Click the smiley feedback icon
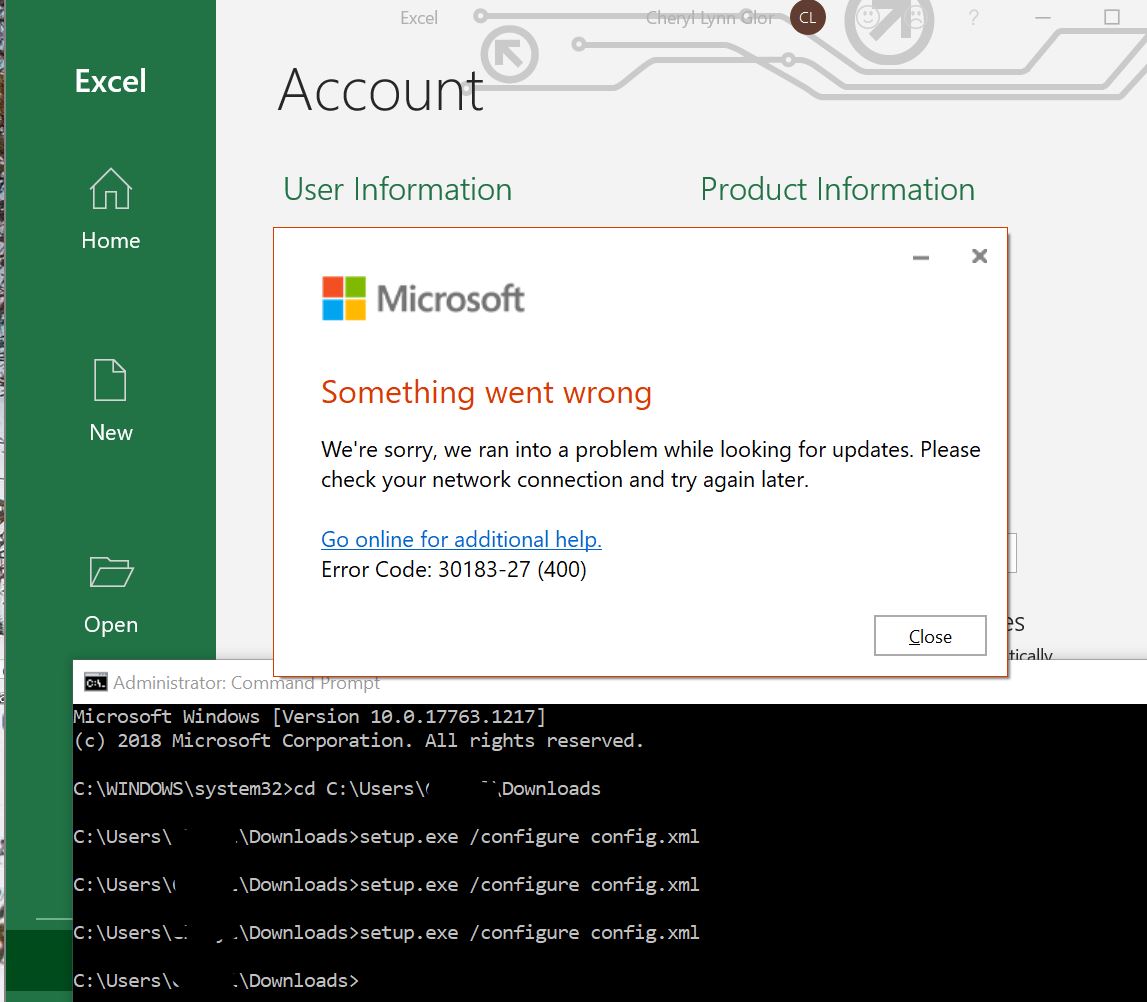The height and width of the screenshot is (1002, 1147). point(868,17)
